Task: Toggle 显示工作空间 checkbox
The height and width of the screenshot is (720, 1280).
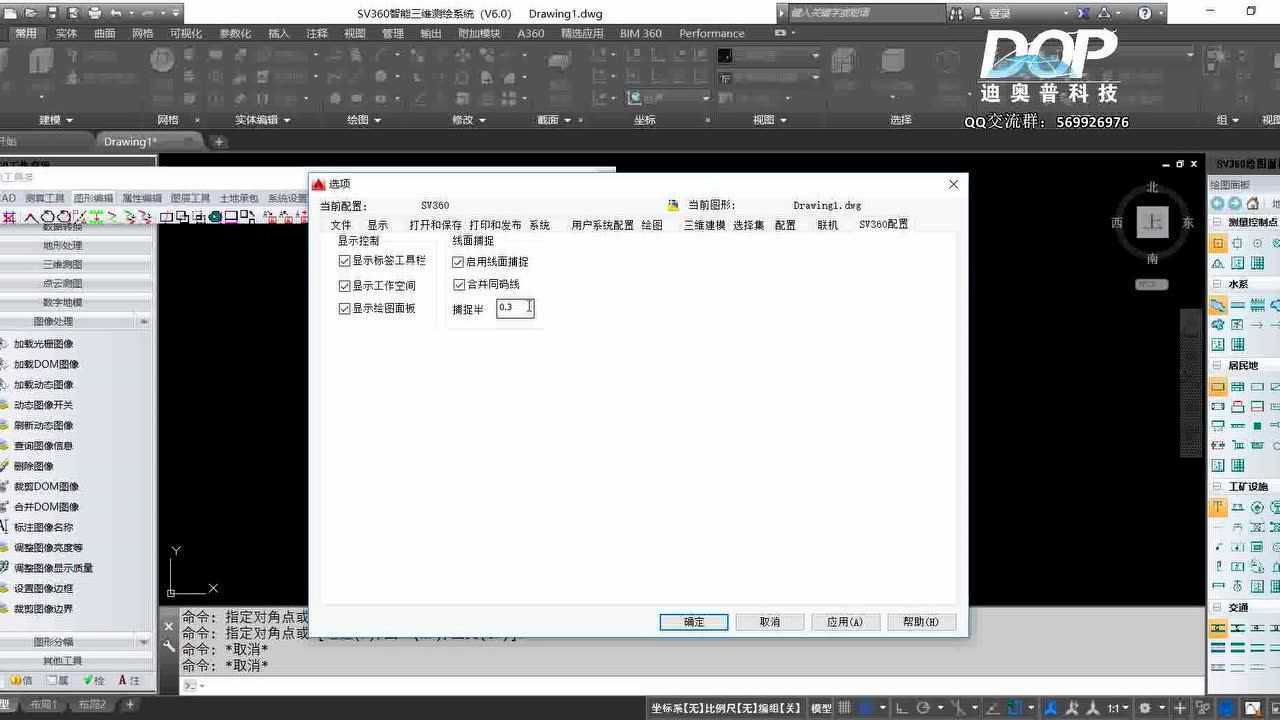Action: [x=344, y=286]
